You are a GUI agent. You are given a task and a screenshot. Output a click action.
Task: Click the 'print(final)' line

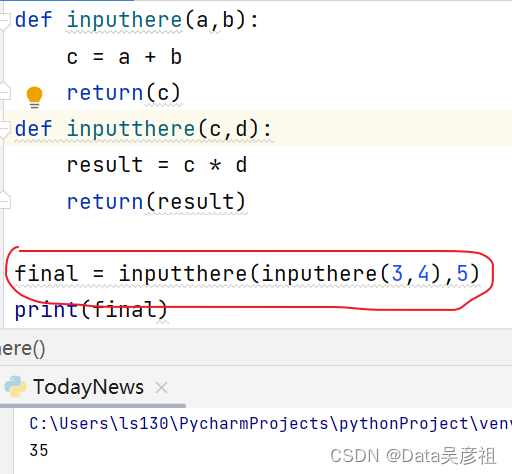(91, 310)
